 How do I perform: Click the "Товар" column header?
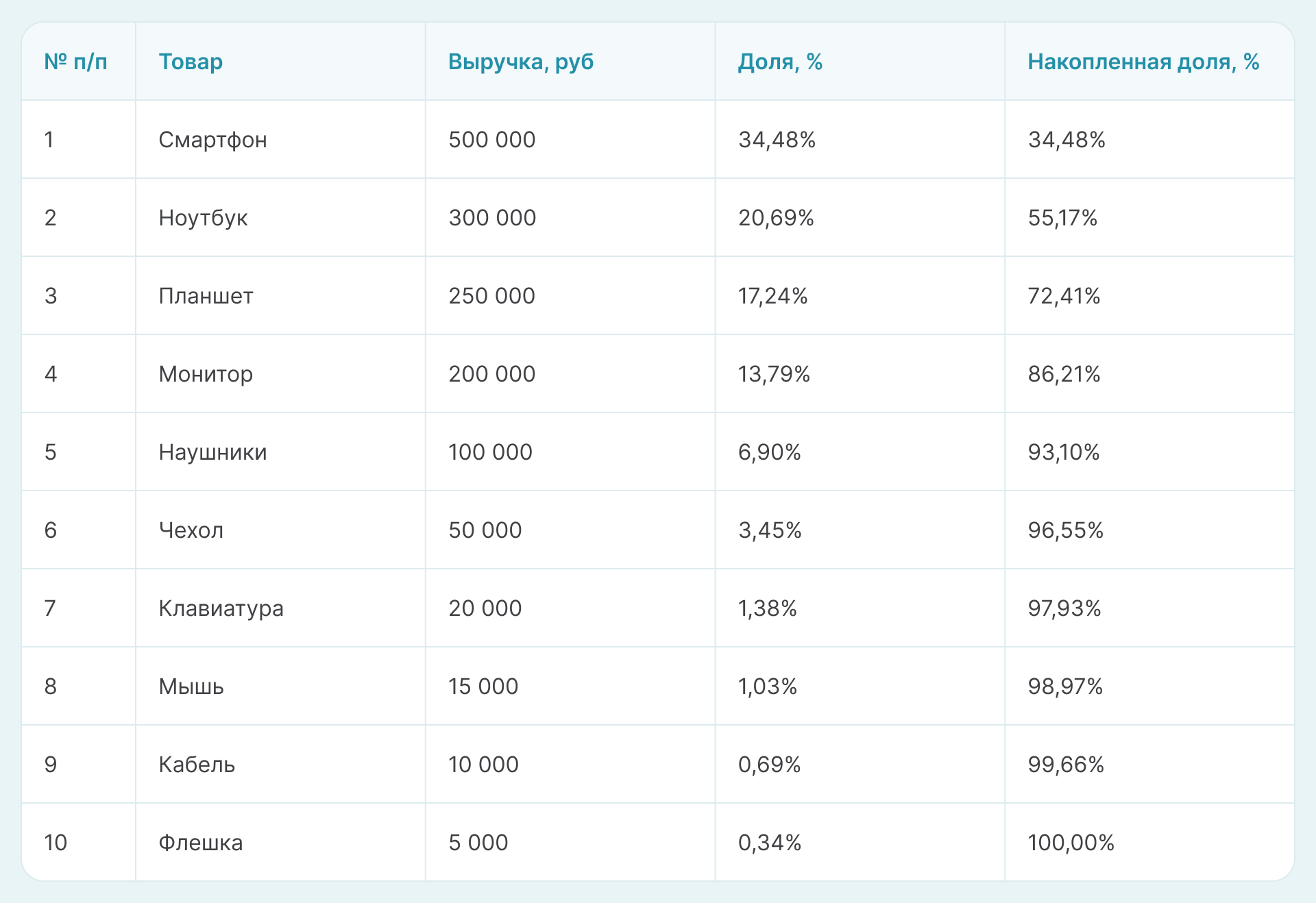[191, 62]
